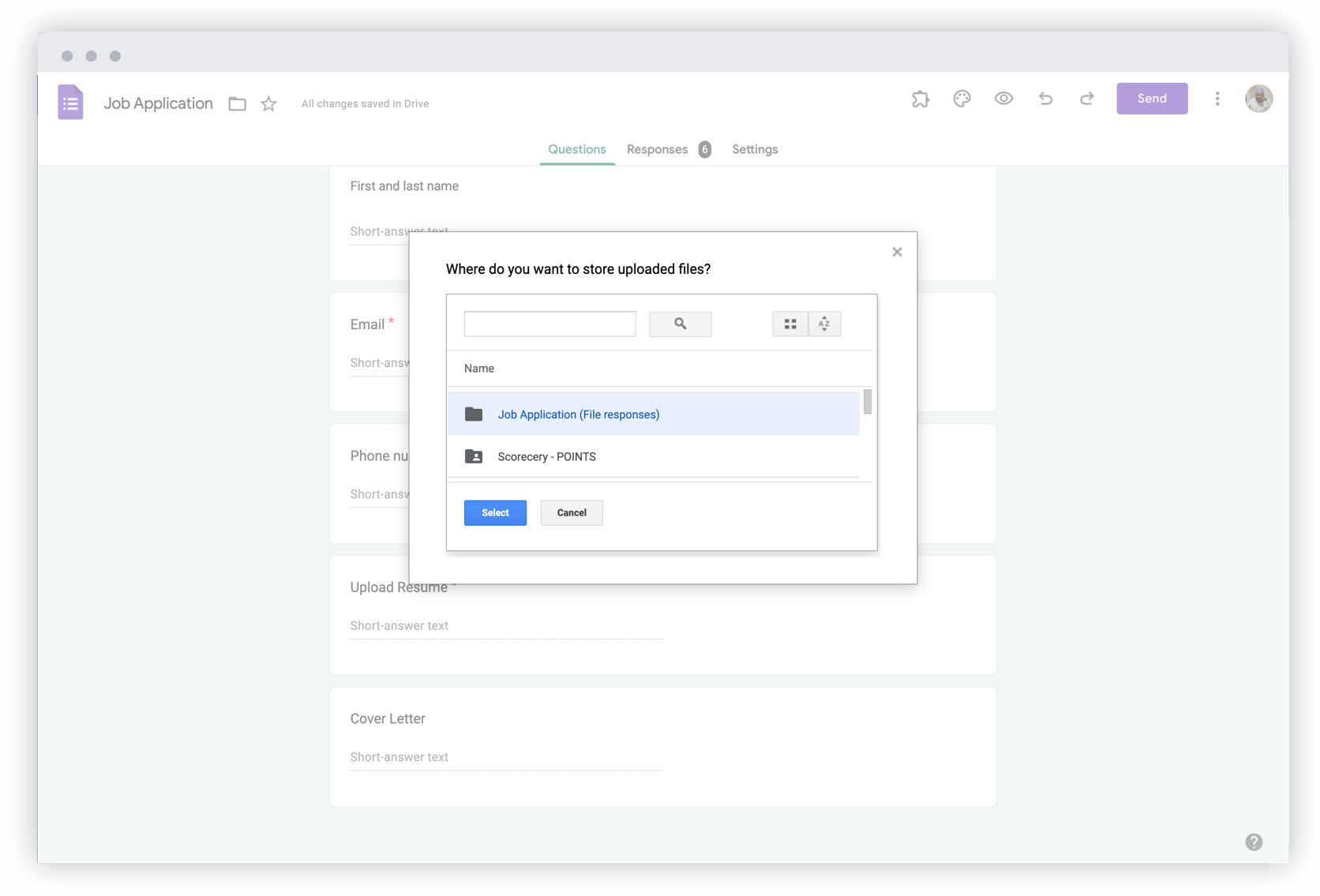Open your account profile avatar
Viewport: 1320px width, 896px height.
click(x=1258, y=99)
